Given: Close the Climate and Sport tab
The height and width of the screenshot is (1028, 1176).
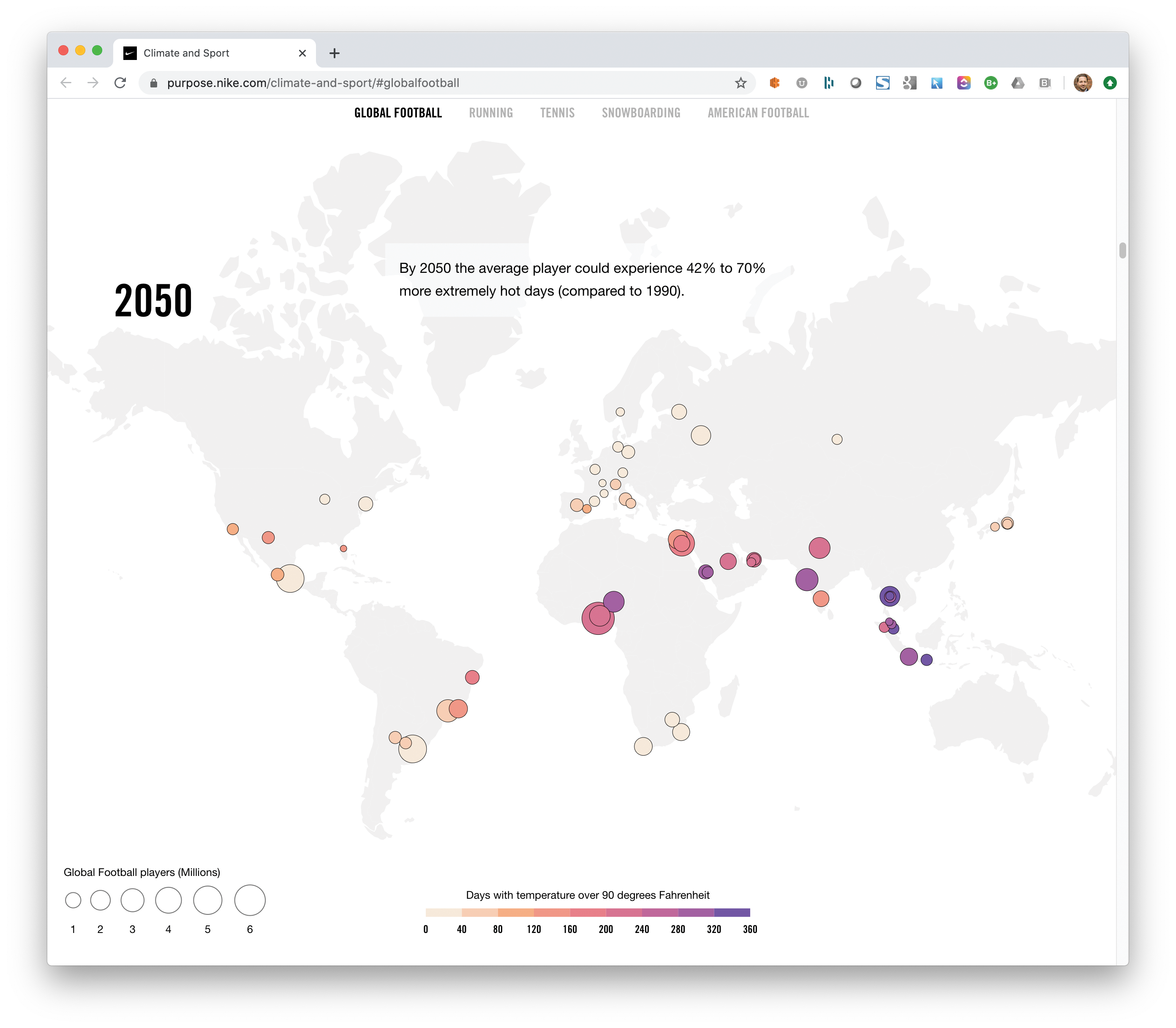Looking at the screenshot, I should tap(302, 53).
